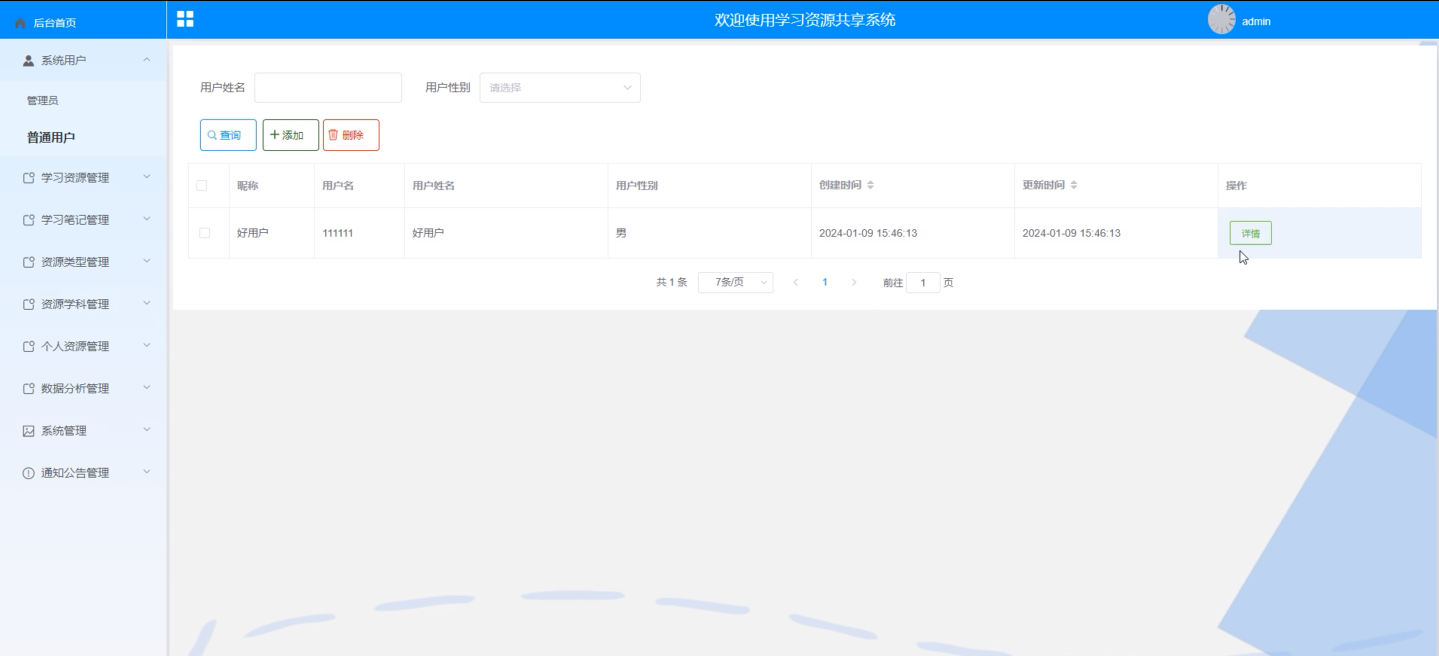
Task: Check the row checkbox for 好用户
Action: [205, 233]
